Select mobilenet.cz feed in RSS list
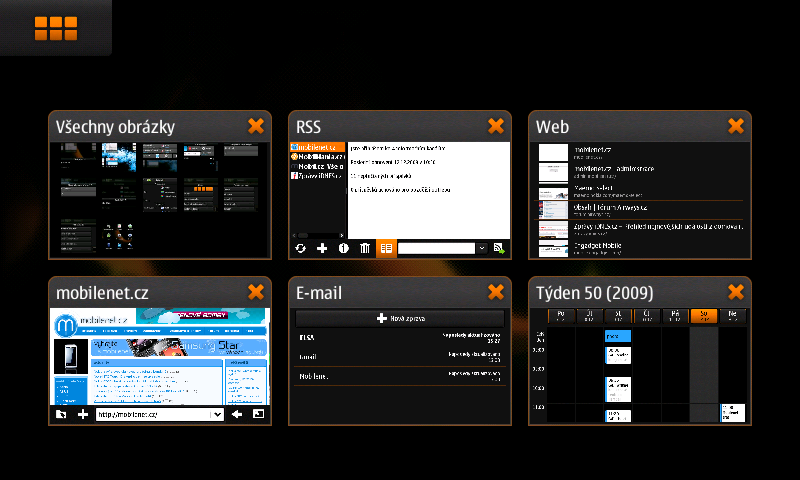Image resolution: width=800 pixels, height=480 pixels. point(317,147)
